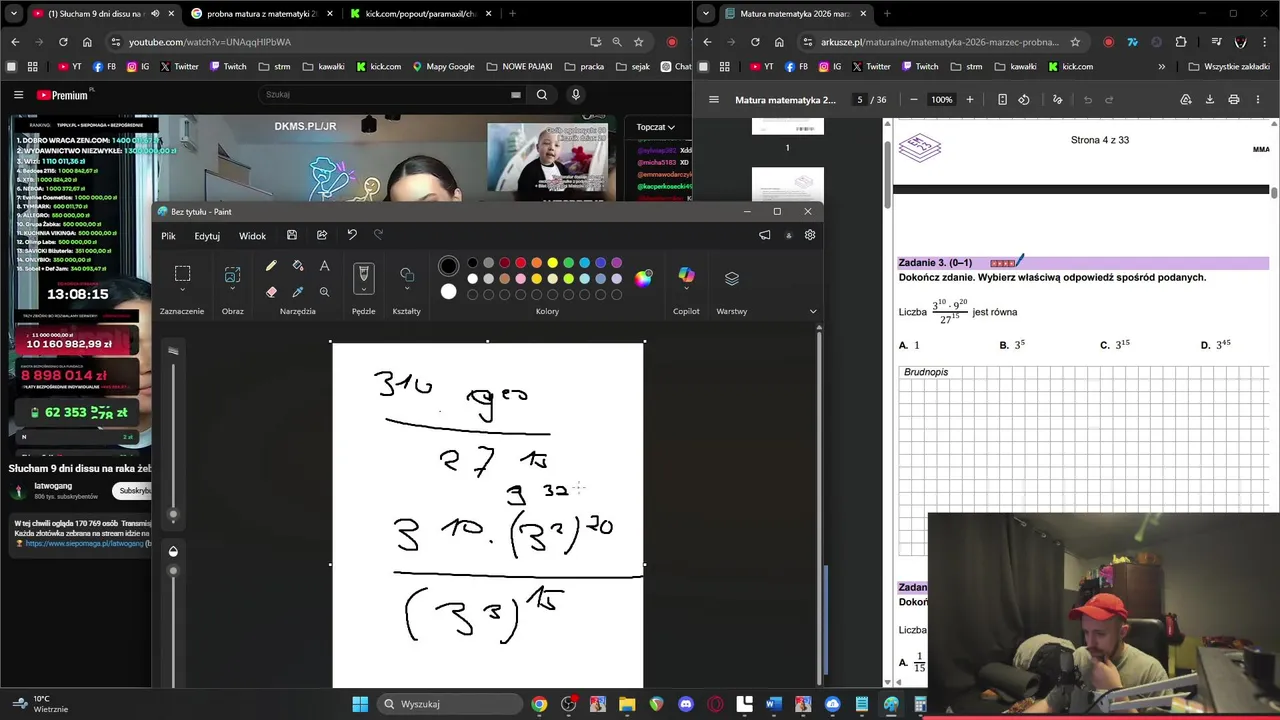Select the Color picker eyedropper in Paint

click(298, 292)
